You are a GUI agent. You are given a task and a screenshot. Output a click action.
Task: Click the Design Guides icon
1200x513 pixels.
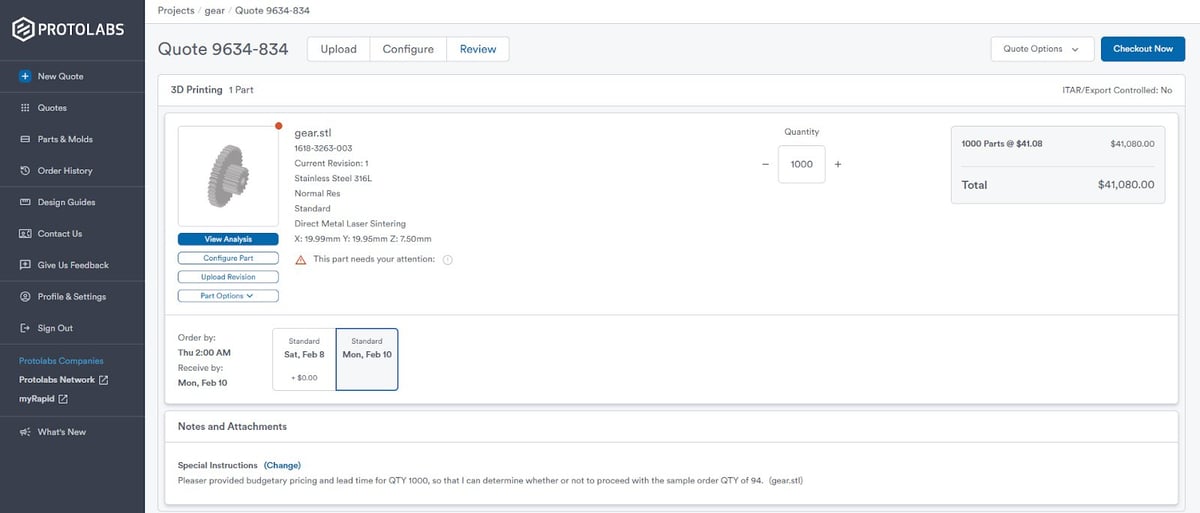pyautogui.click(x=25, y=202)
